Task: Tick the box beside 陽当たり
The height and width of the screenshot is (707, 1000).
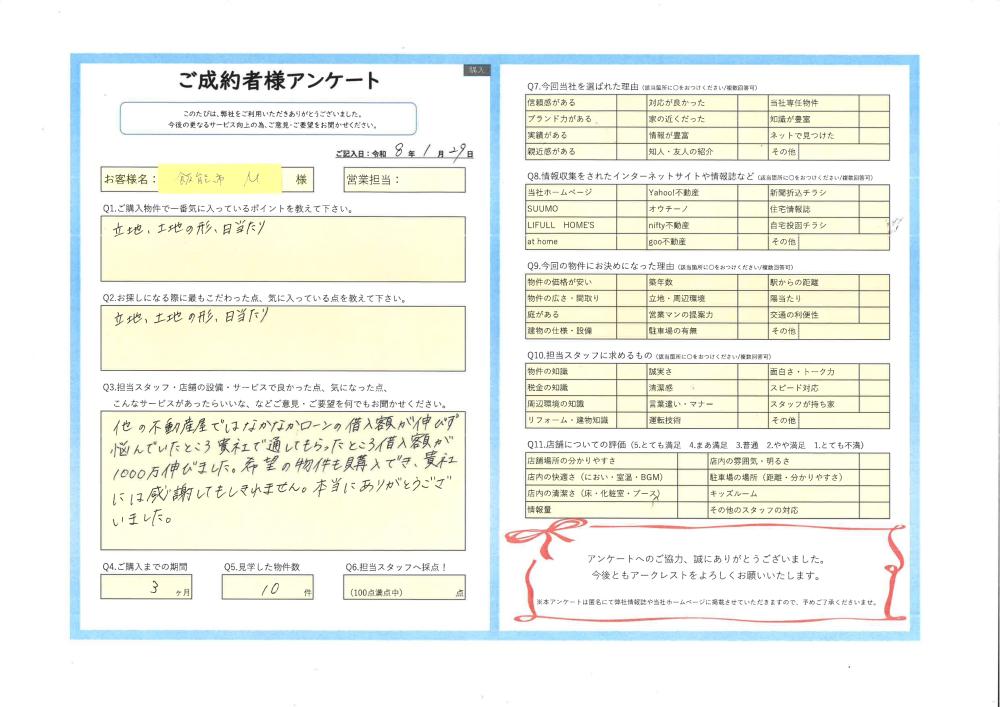Action: [873, 298]
